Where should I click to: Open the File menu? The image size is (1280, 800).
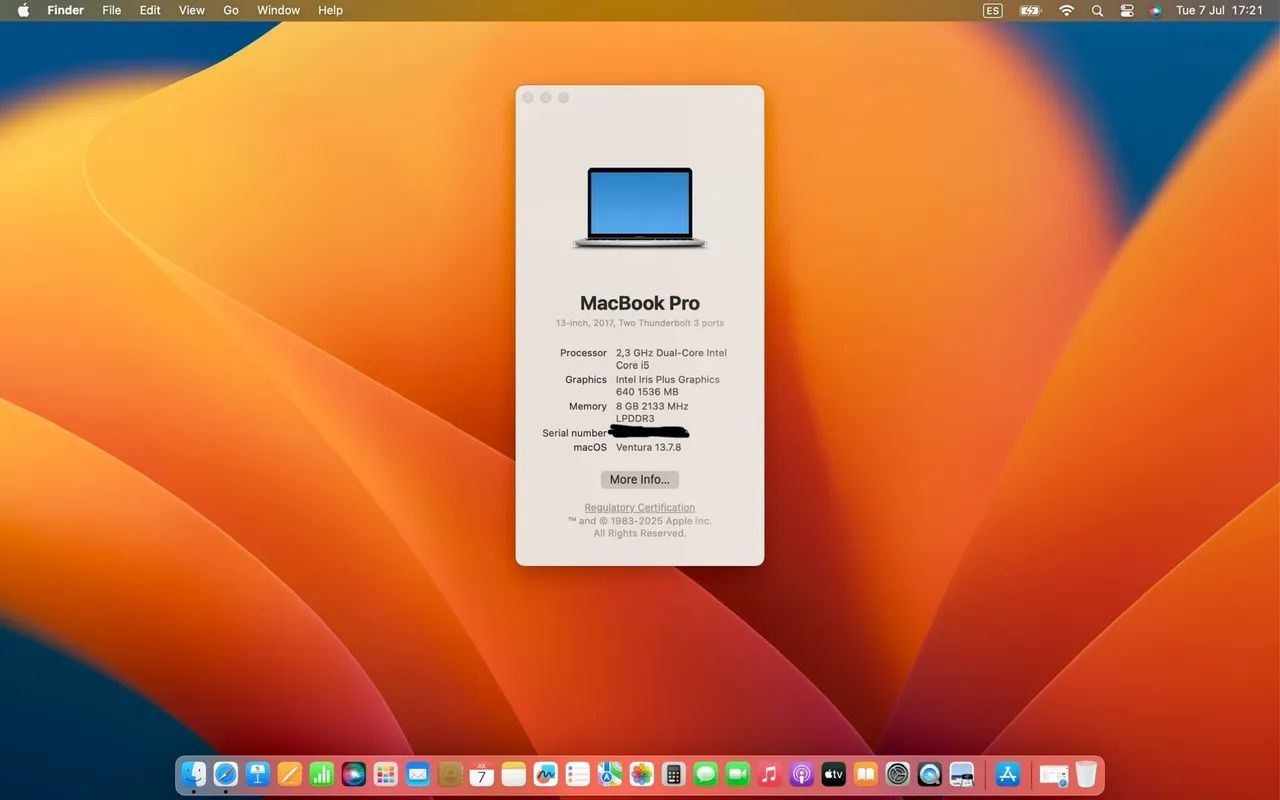pyautogui.click(x=112, y=10)
